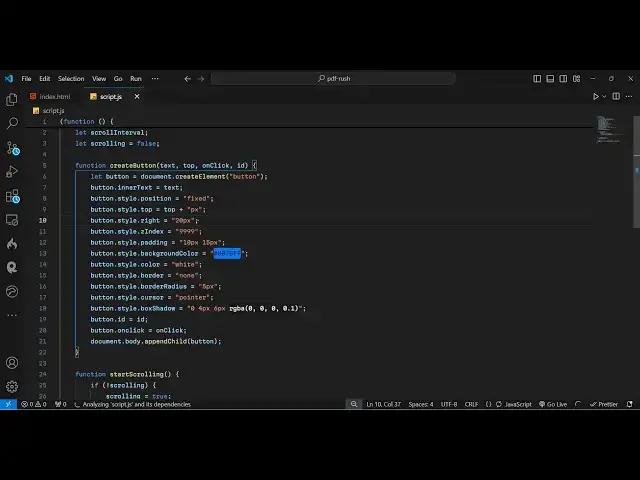Viewport: 640px width, 480px height.
Task: Toggle primary side bar layout icon
Action: 537,78
